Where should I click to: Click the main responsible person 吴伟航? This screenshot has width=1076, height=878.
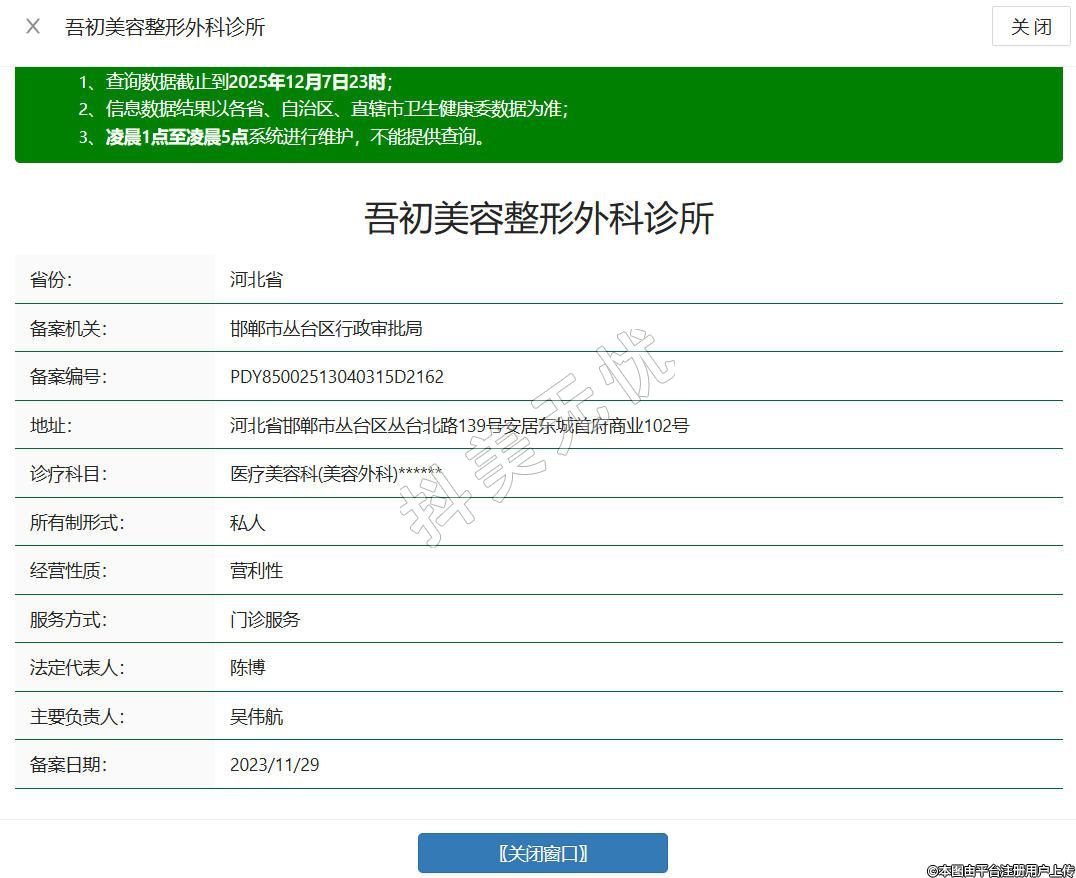coord(256,717)
